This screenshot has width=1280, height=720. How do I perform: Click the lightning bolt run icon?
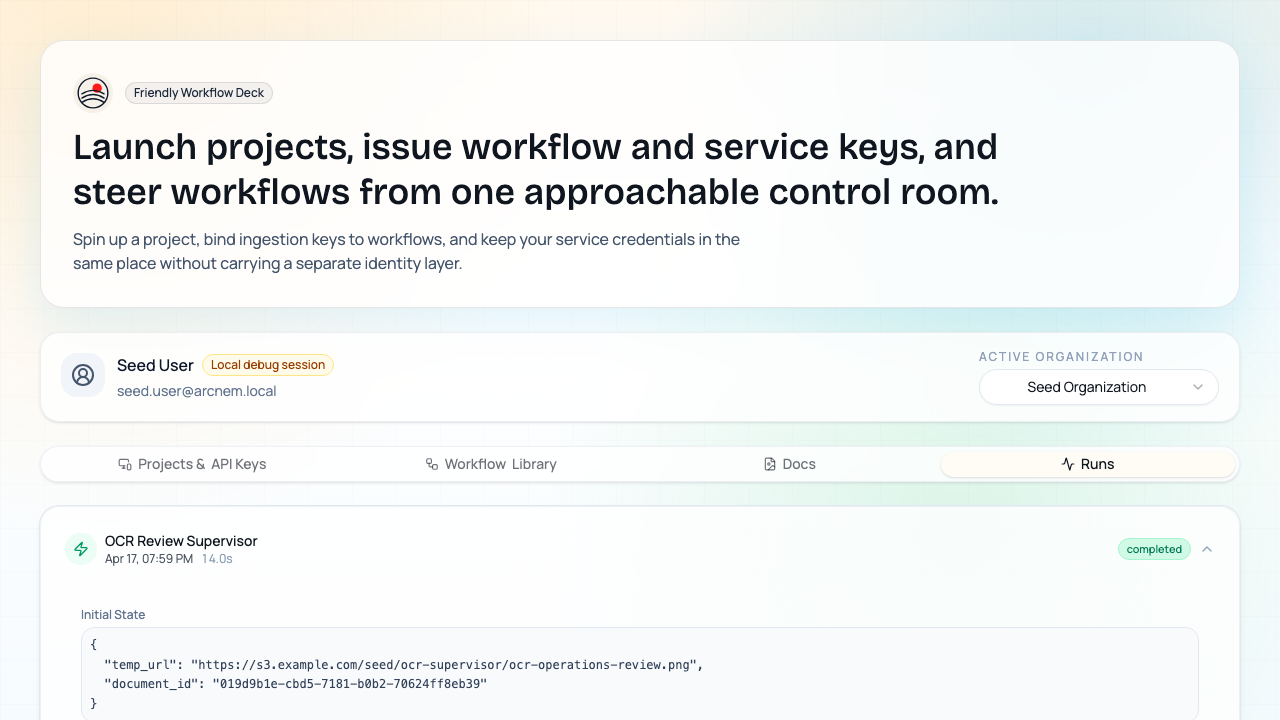pos(81,549)
